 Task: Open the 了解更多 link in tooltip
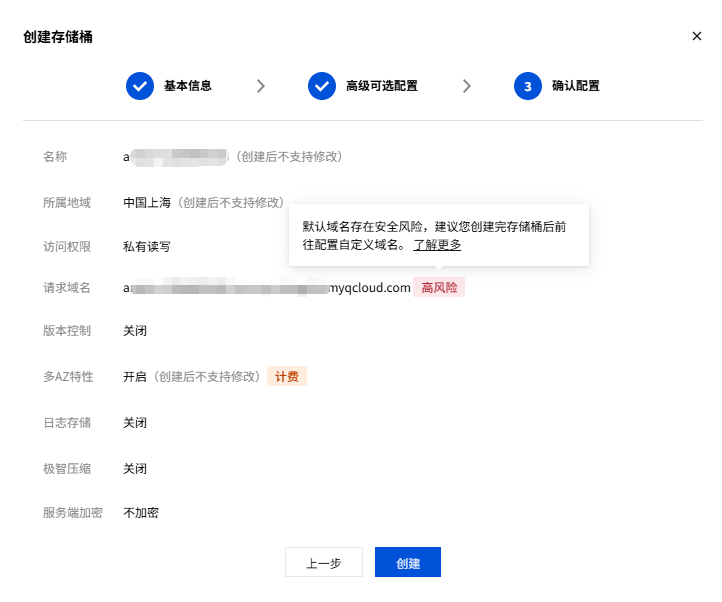(437, 244)
